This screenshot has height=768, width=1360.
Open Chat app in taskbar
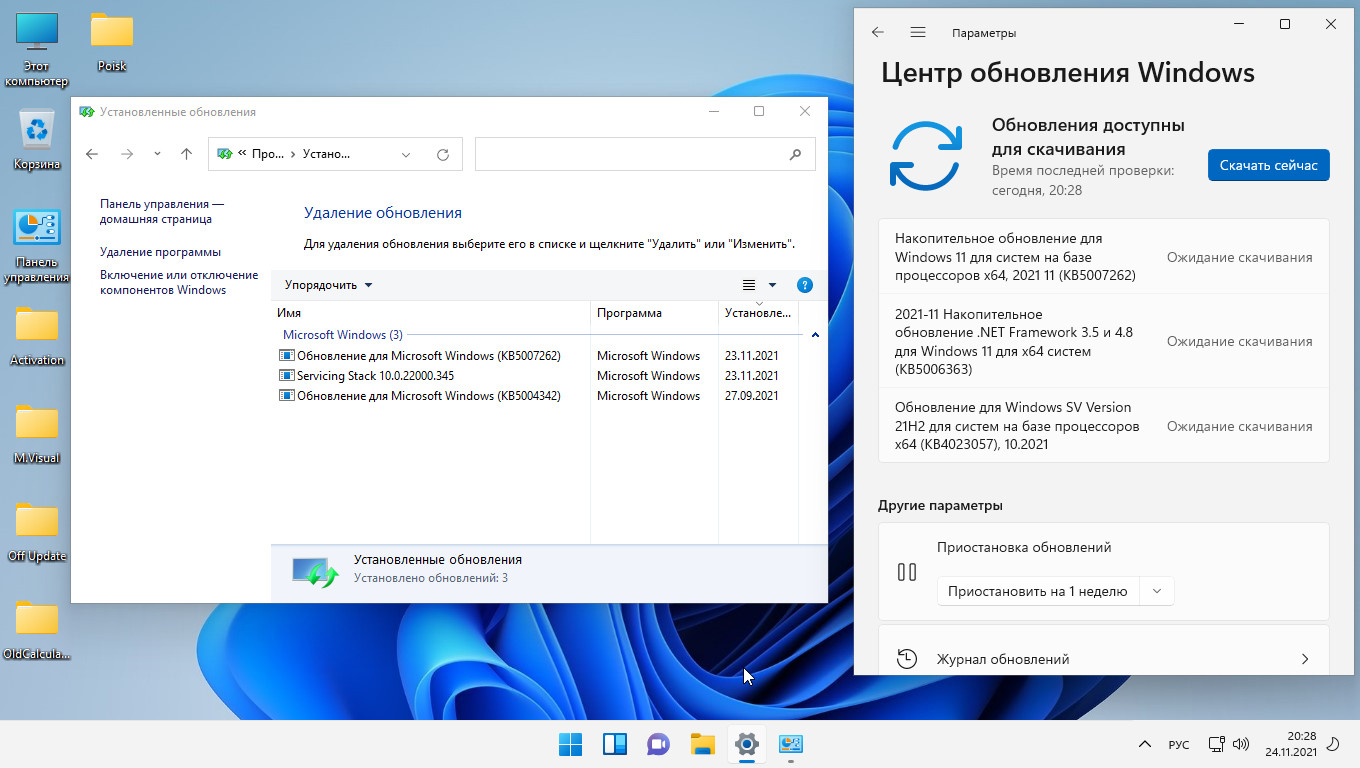[658, 744]
